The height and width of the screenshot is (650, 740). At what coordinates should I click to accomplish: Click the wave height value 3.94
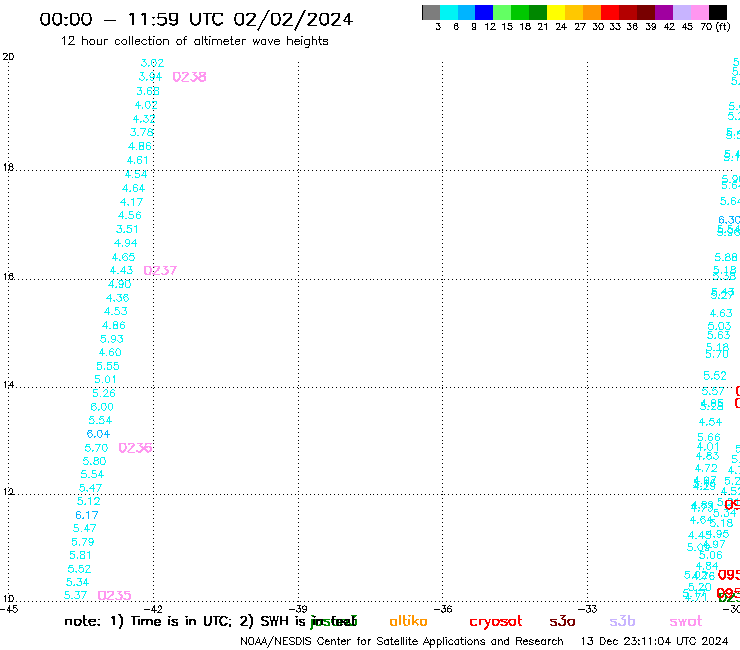coord(150,76)
